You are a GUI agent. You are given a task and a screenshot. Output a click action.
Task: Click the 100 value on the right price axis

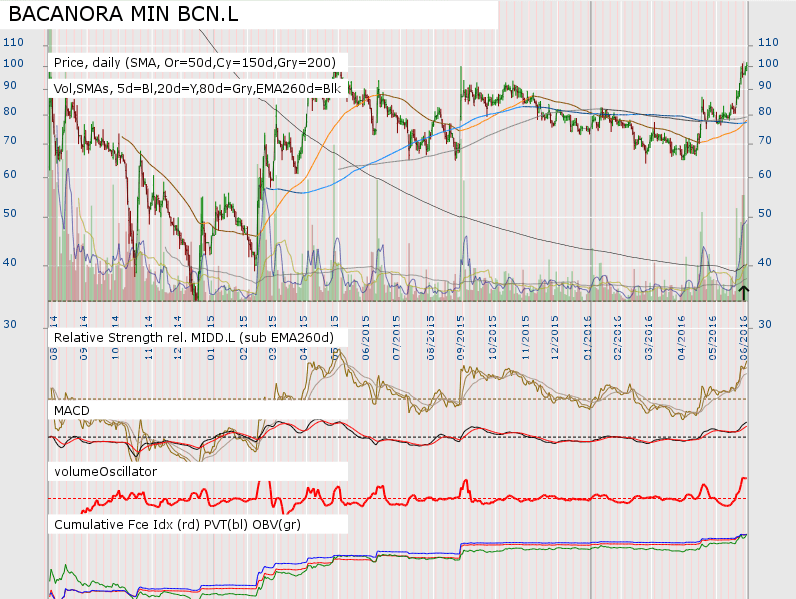click(769, 63)
